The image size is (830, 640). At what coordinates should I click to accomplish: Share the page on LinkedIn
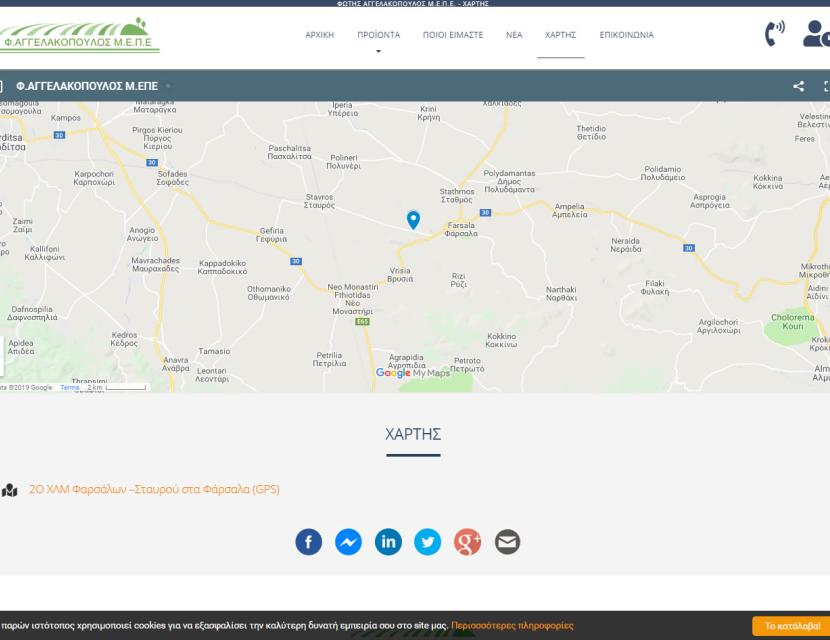coord(388,542)
